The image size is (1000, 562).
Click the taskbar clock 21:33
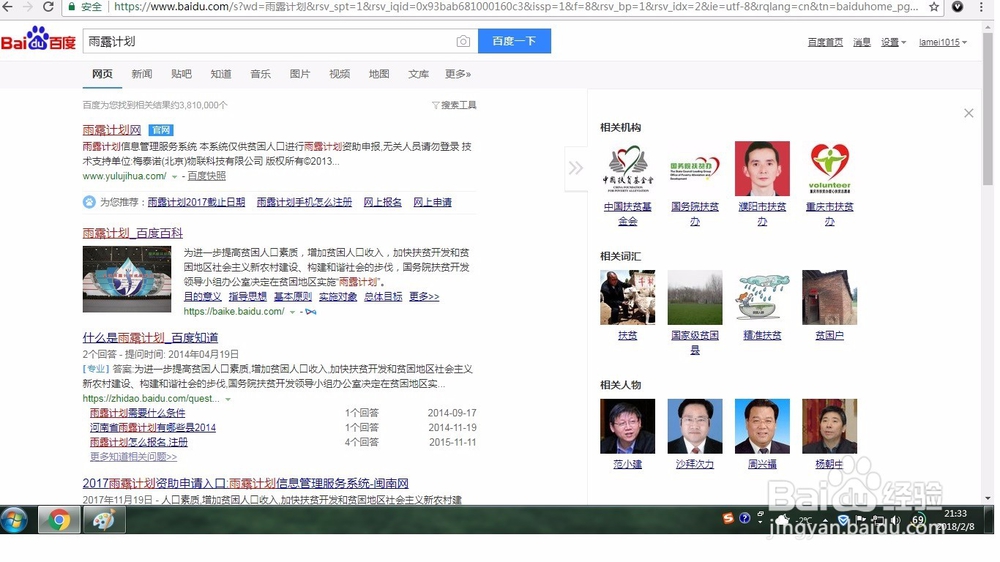click(x=955, y=514)
